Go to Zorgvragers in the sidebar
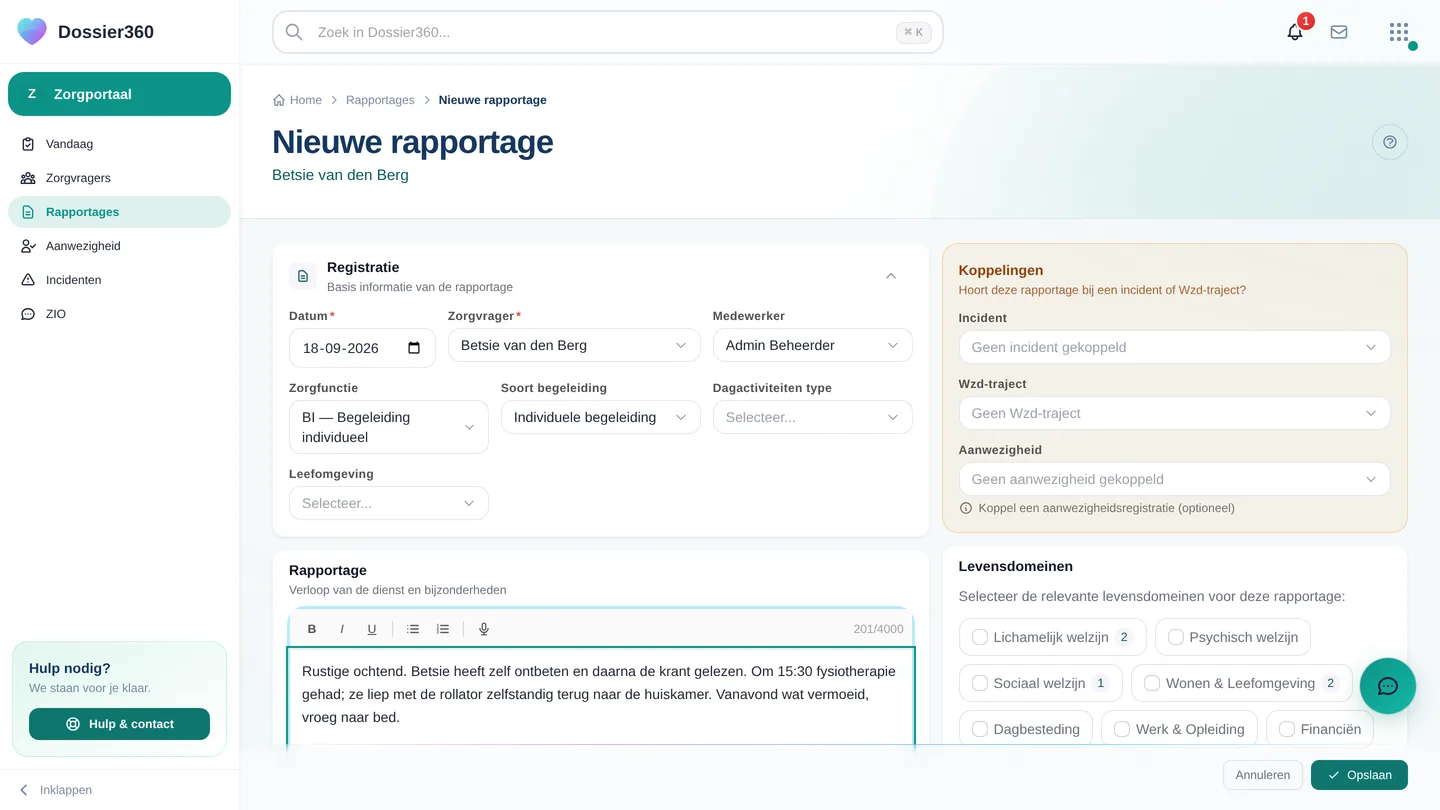Screen dimensions: 1440x810 pos(119,178)
